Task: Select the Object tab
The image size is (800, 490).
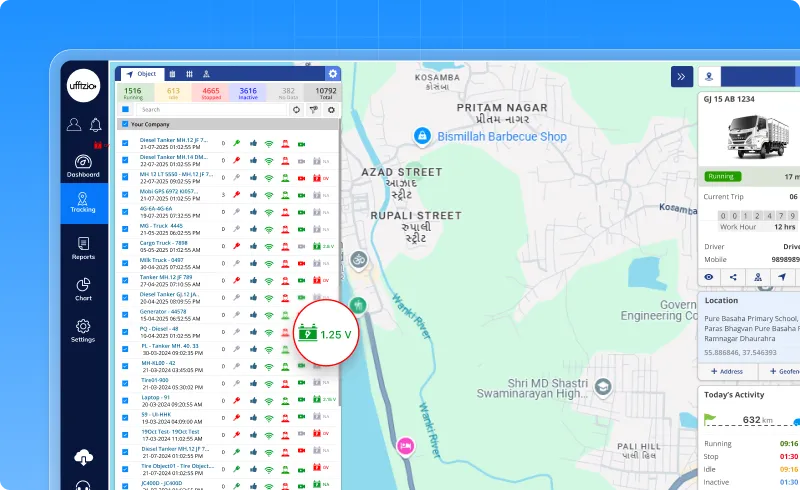Action: coord(141,74)
